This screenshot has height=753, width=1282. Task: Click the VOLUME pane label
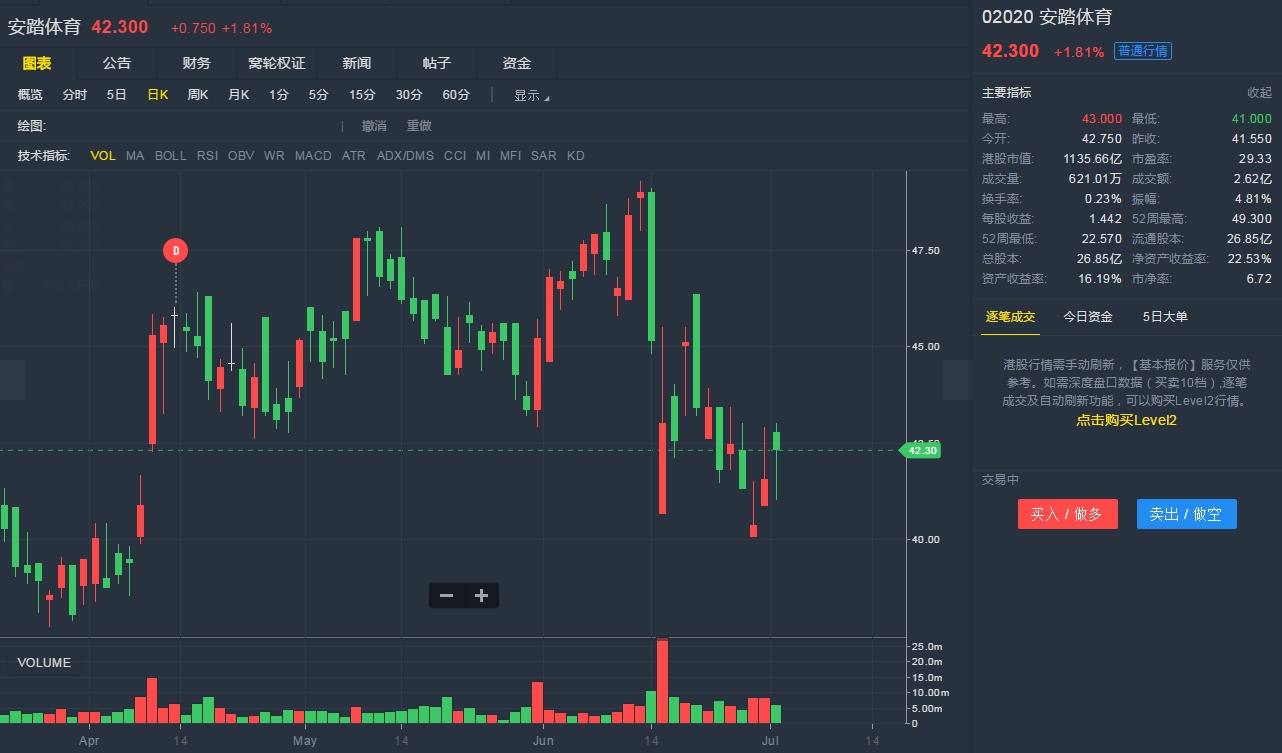coord(44,663)
